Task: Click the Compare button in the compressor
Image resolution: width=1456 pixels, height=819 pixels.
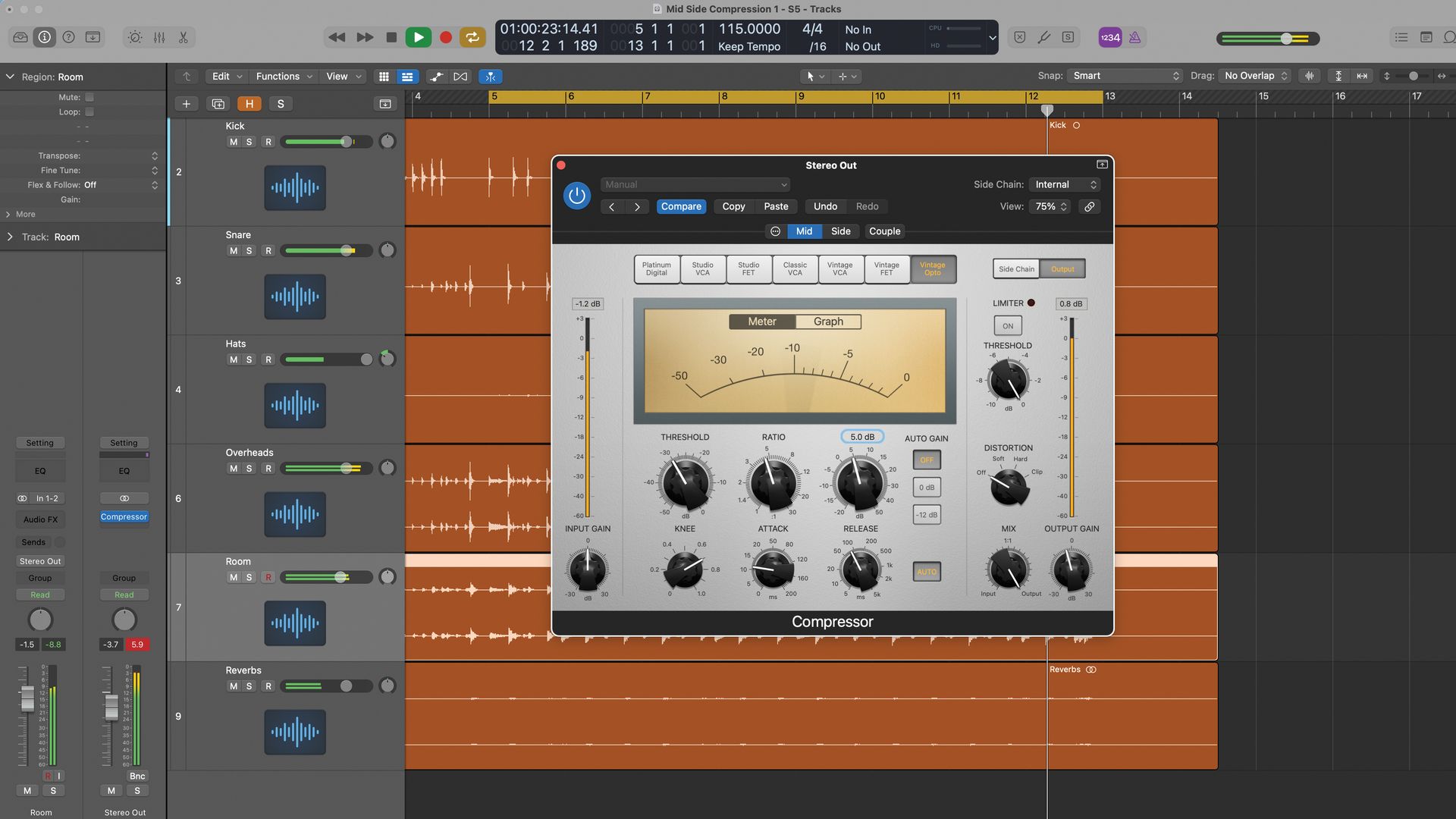Action: [x=681, y=206]
